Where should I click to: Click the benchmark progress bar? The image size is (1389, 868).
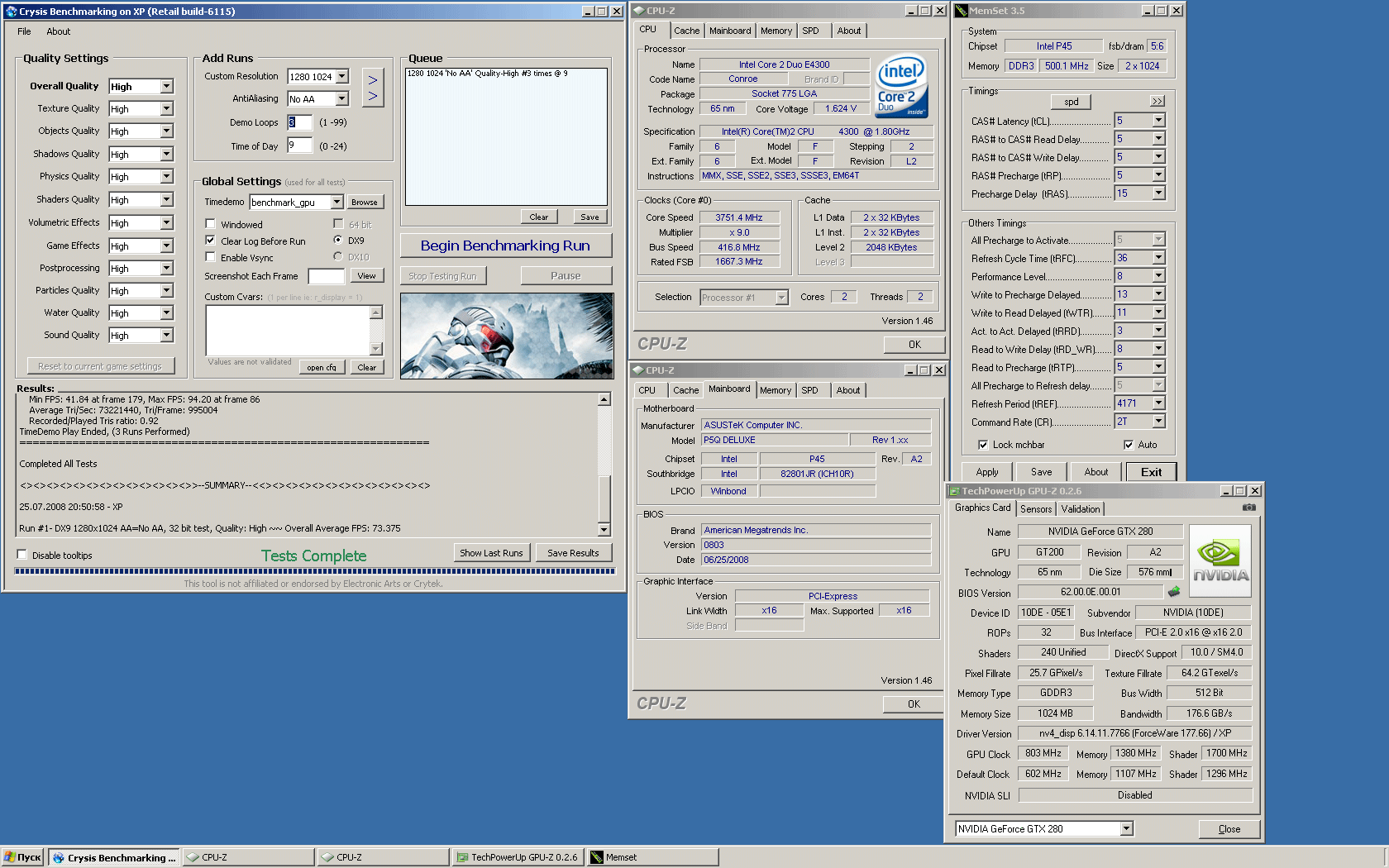point(315,571)
